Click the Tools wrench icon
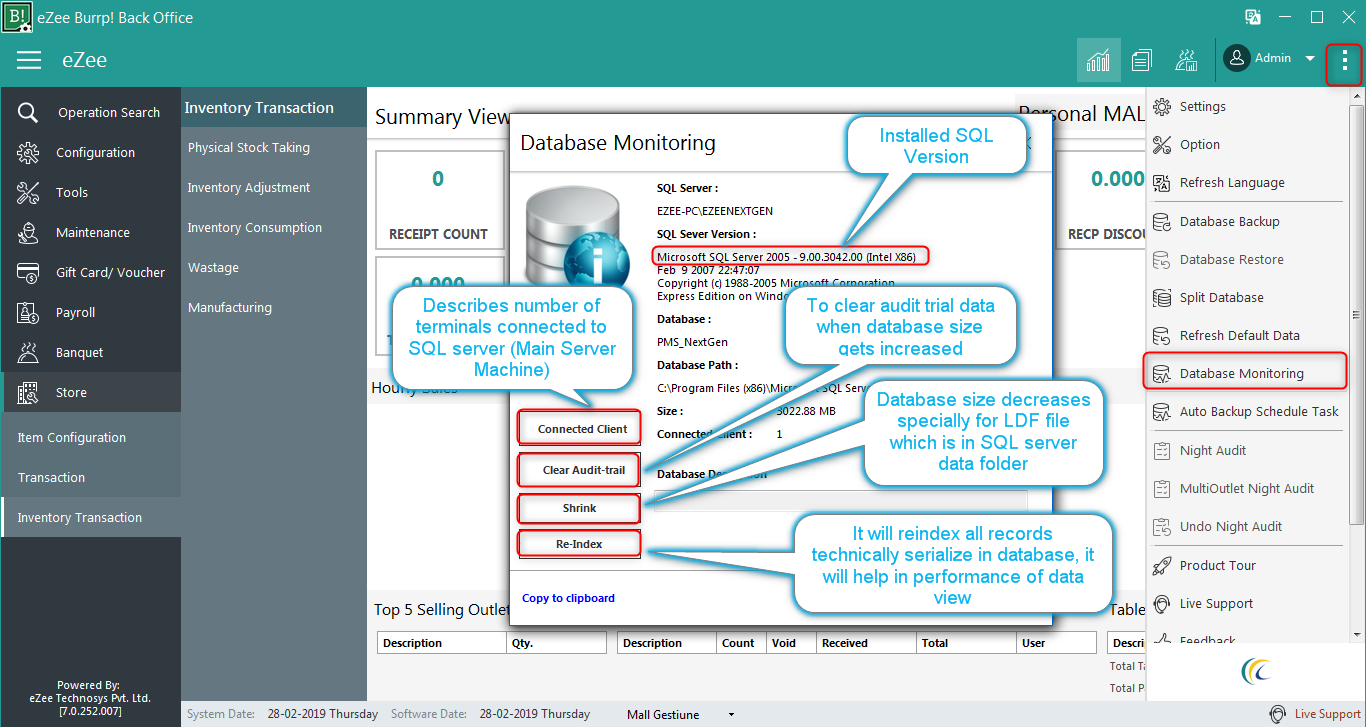Image resolution: width=1366 pixels, height=727 pixels. (28, 192)
